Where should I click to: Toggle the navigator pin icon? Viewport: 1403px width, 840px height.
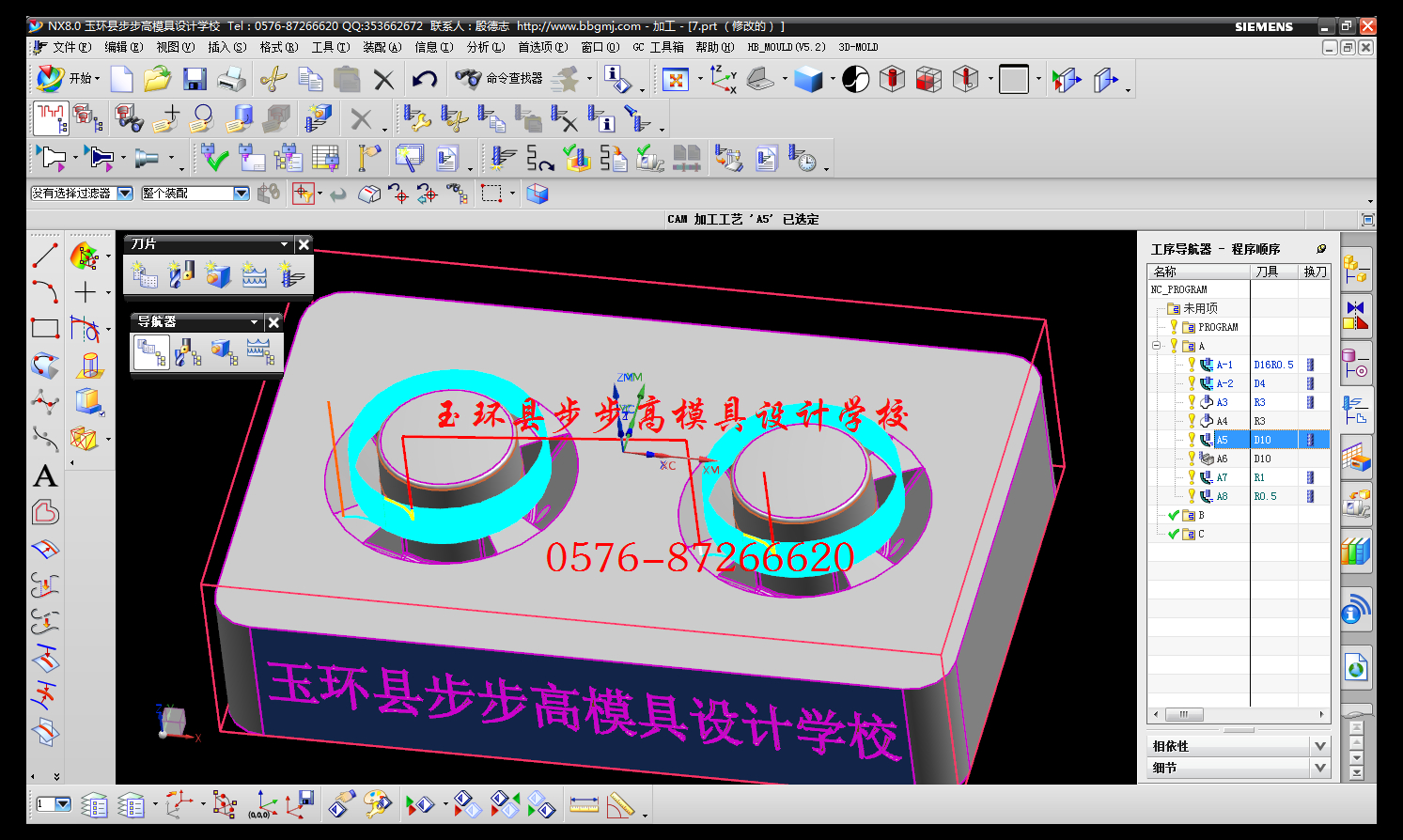coord(1321,249)
